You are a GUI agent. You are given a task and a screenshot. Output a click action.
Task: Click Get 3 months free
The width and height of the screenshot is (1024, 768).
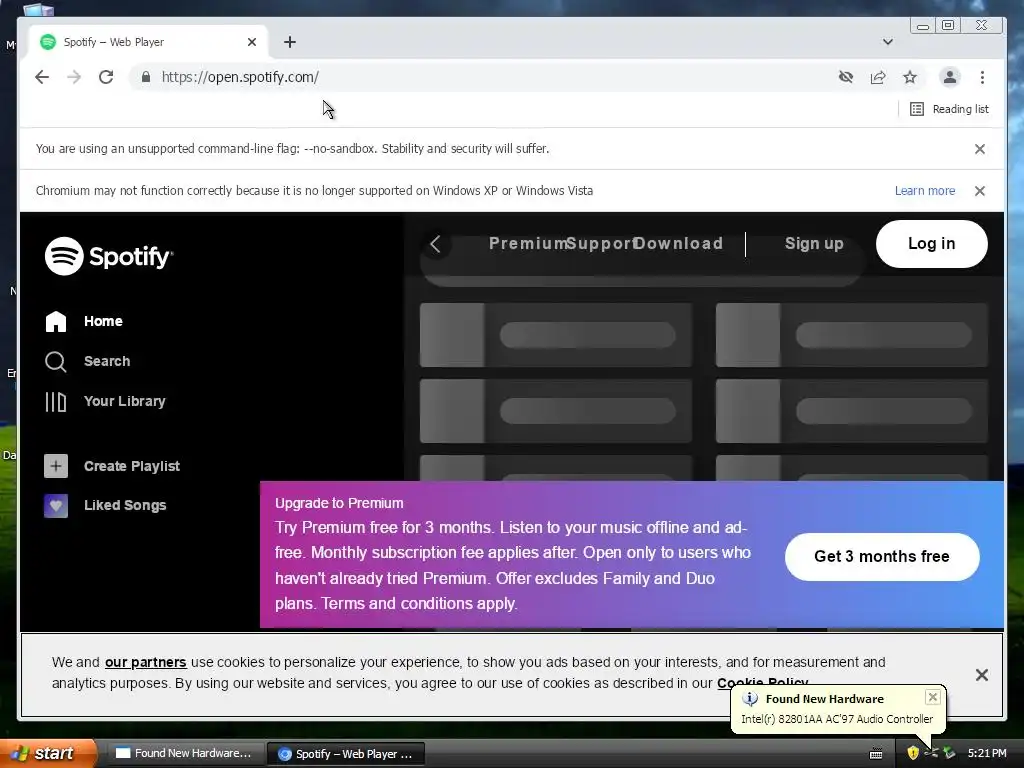pyautogui.click(x=882, y=556)
